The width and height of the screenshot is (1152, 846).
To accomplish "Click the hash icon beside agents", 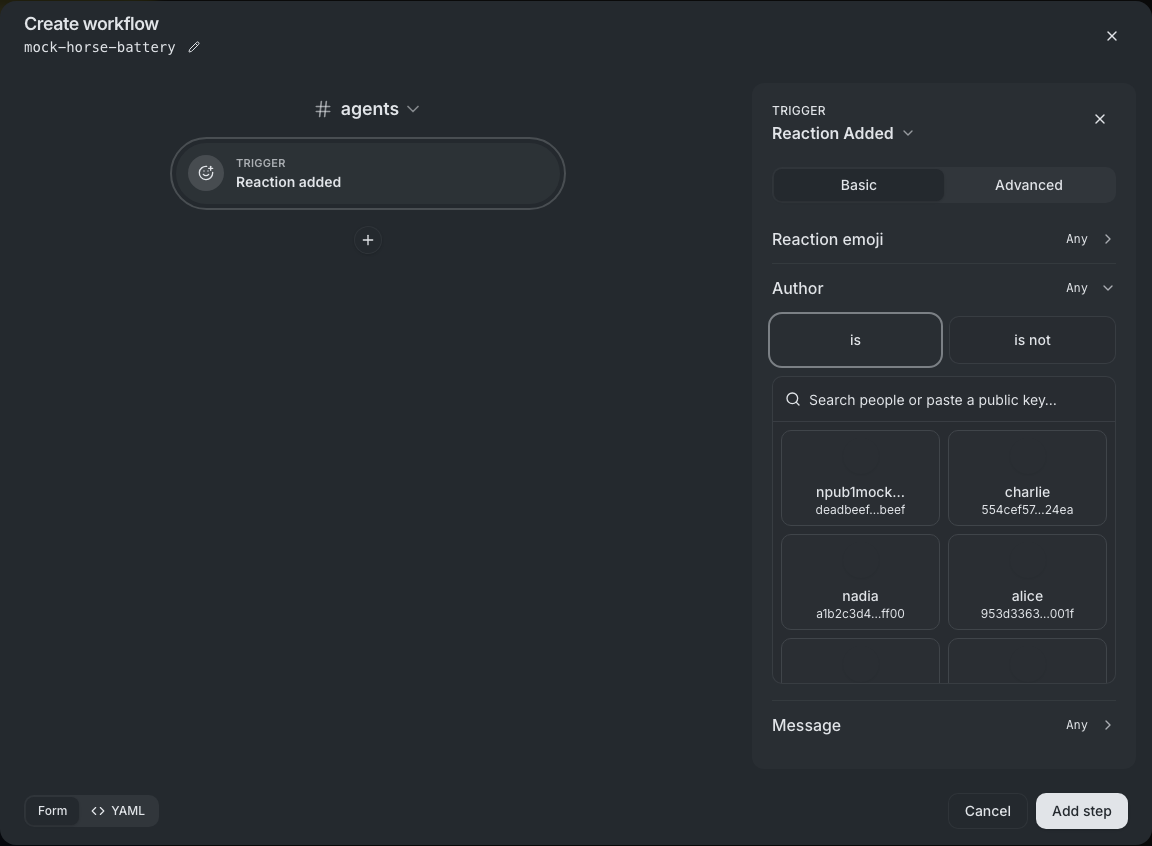I will coord(323,109).
